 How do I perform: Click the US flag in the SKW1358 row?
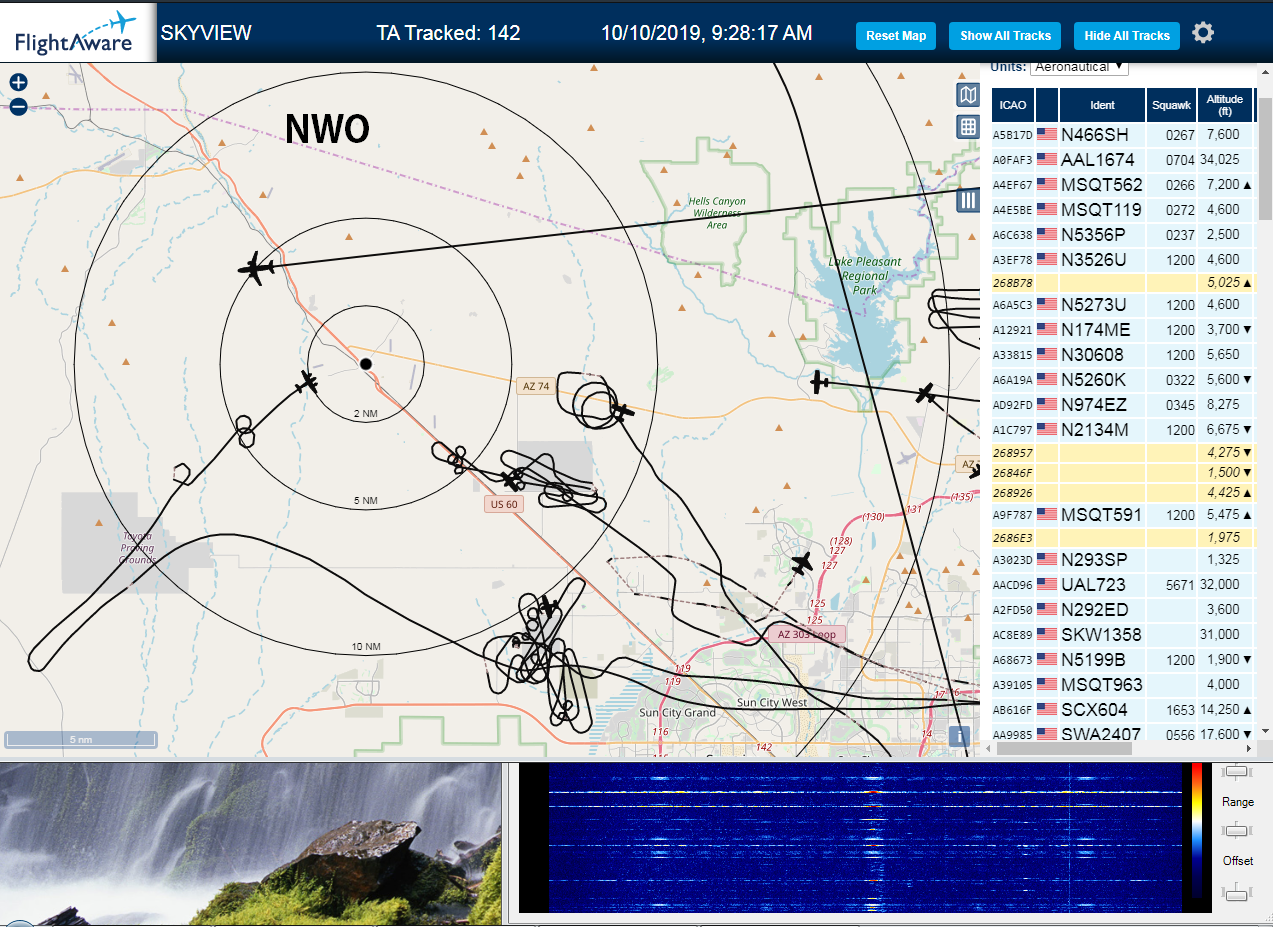click(1047, 634)
